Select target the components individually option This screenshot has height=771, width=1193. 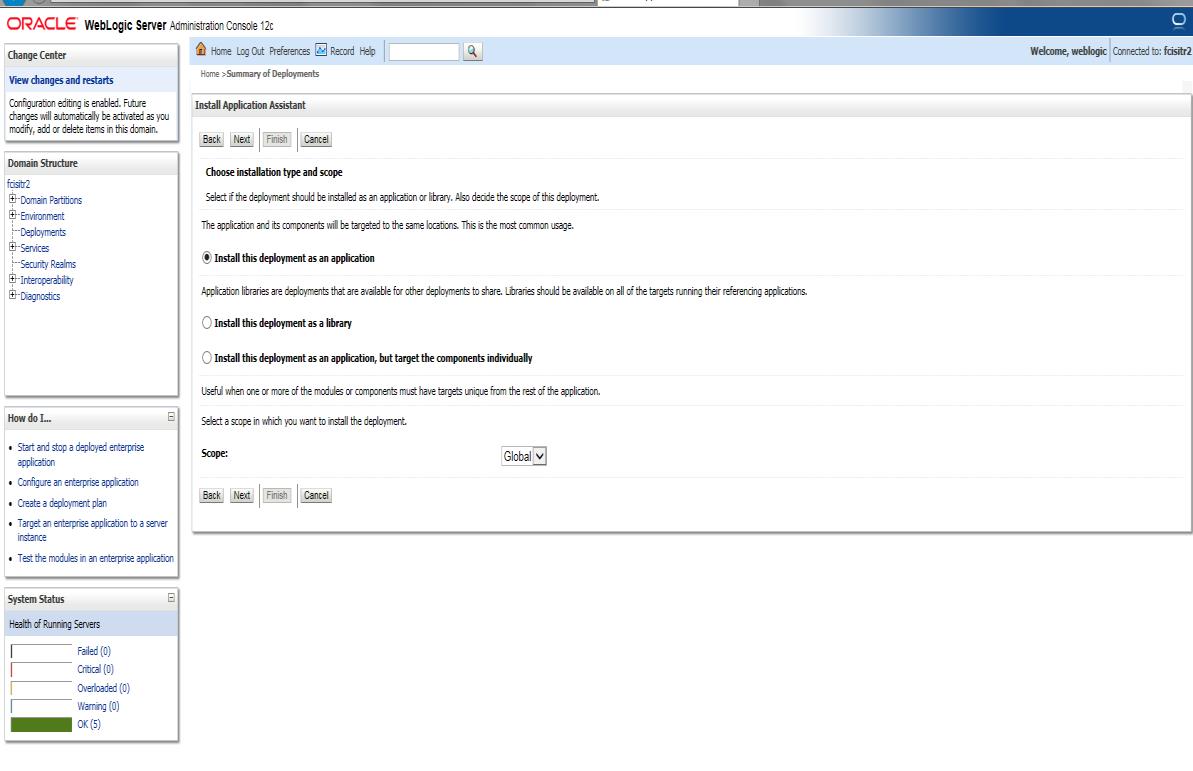[x=207, y=358]
